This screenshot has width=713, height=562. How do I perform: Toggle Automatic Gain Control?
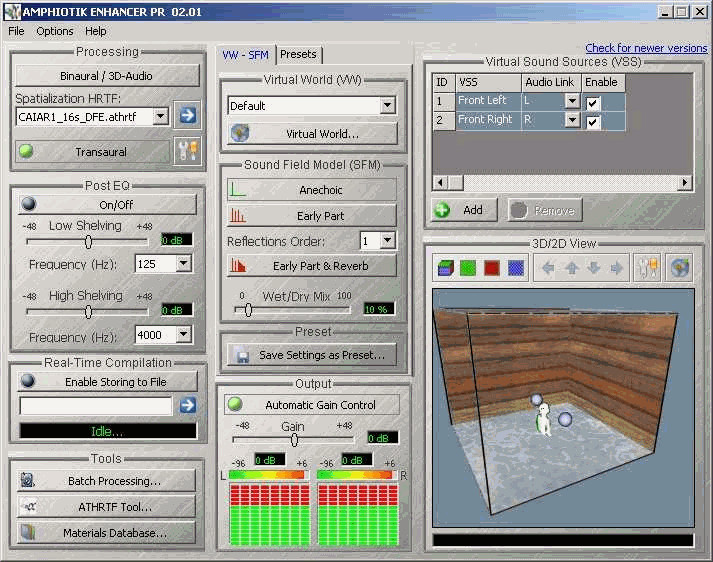(311, 404)
